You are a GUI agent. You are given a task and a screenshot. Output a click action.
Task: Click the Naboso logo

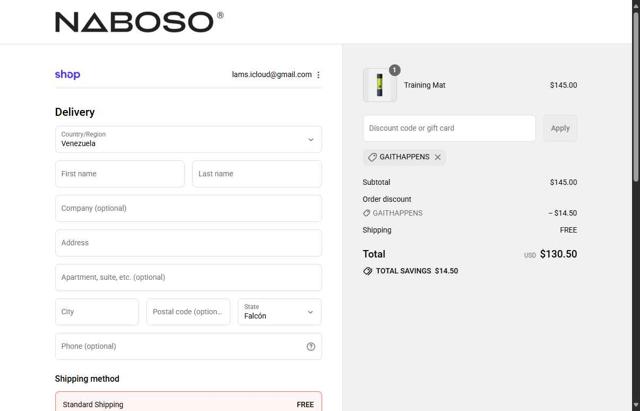[139, 22]
